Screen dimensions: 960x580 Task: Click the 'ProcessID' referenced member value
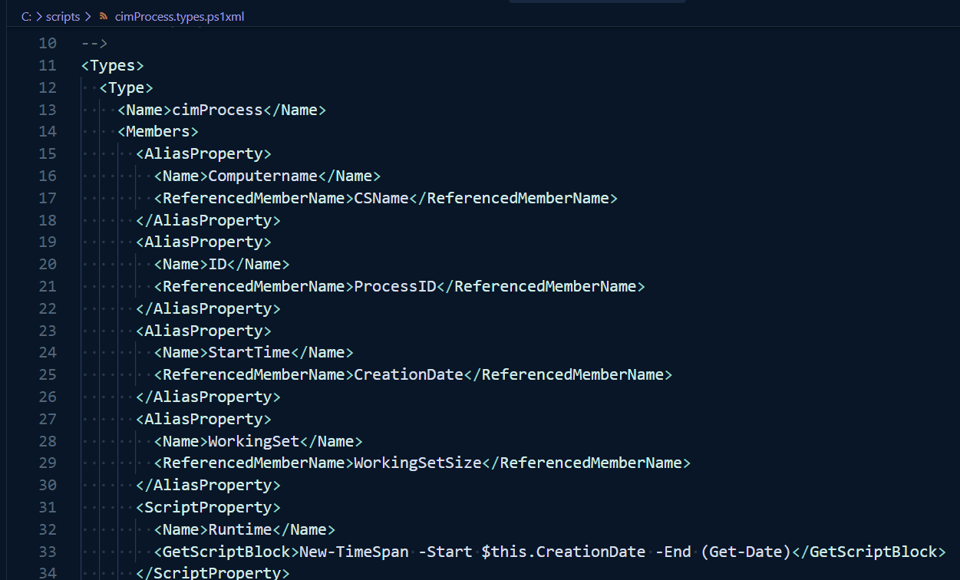coord(395,287)
